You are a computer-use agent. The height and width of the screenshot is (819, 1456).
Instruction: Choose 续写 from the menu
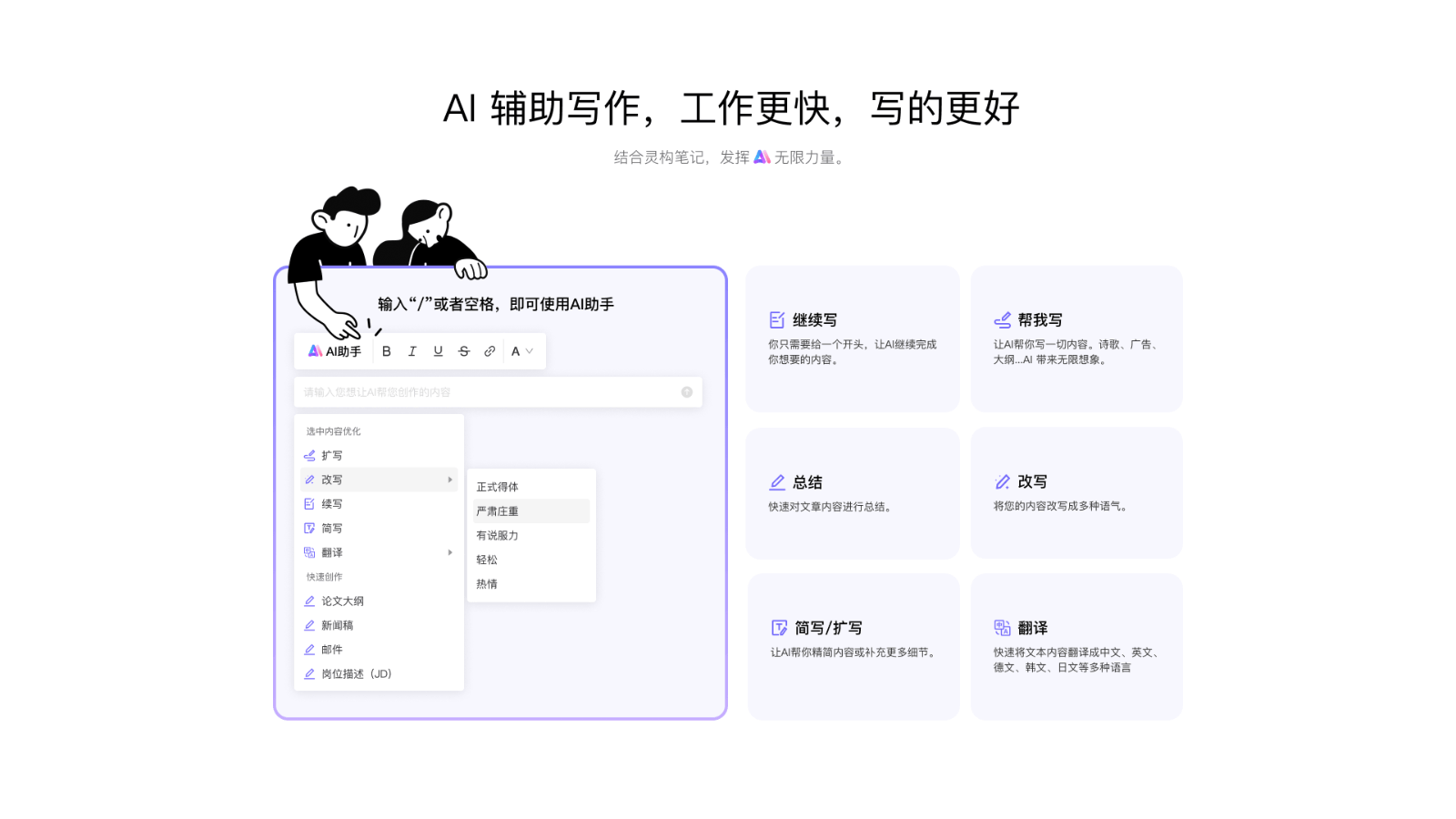[x=331, y=504]
